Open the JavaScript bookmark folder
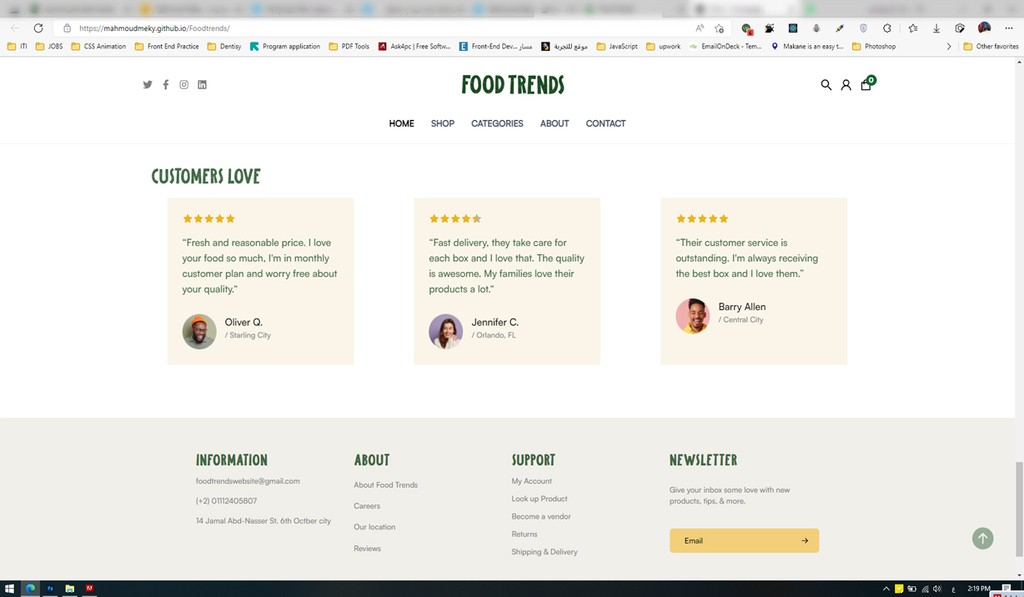 click(616, 46)
